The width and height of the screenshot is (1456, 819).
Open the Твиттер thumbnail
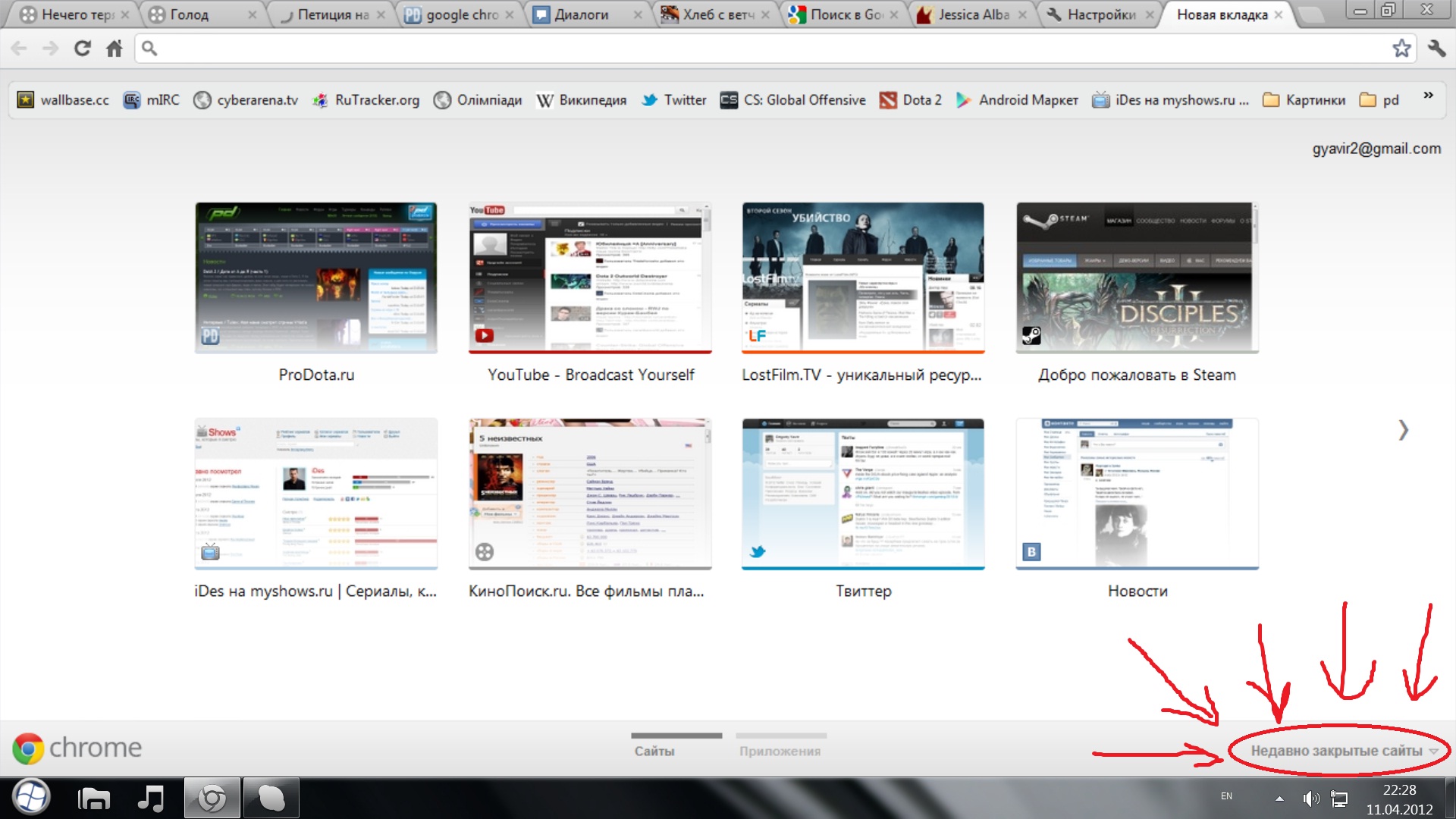pyautogui.click(x=863, y=494)
